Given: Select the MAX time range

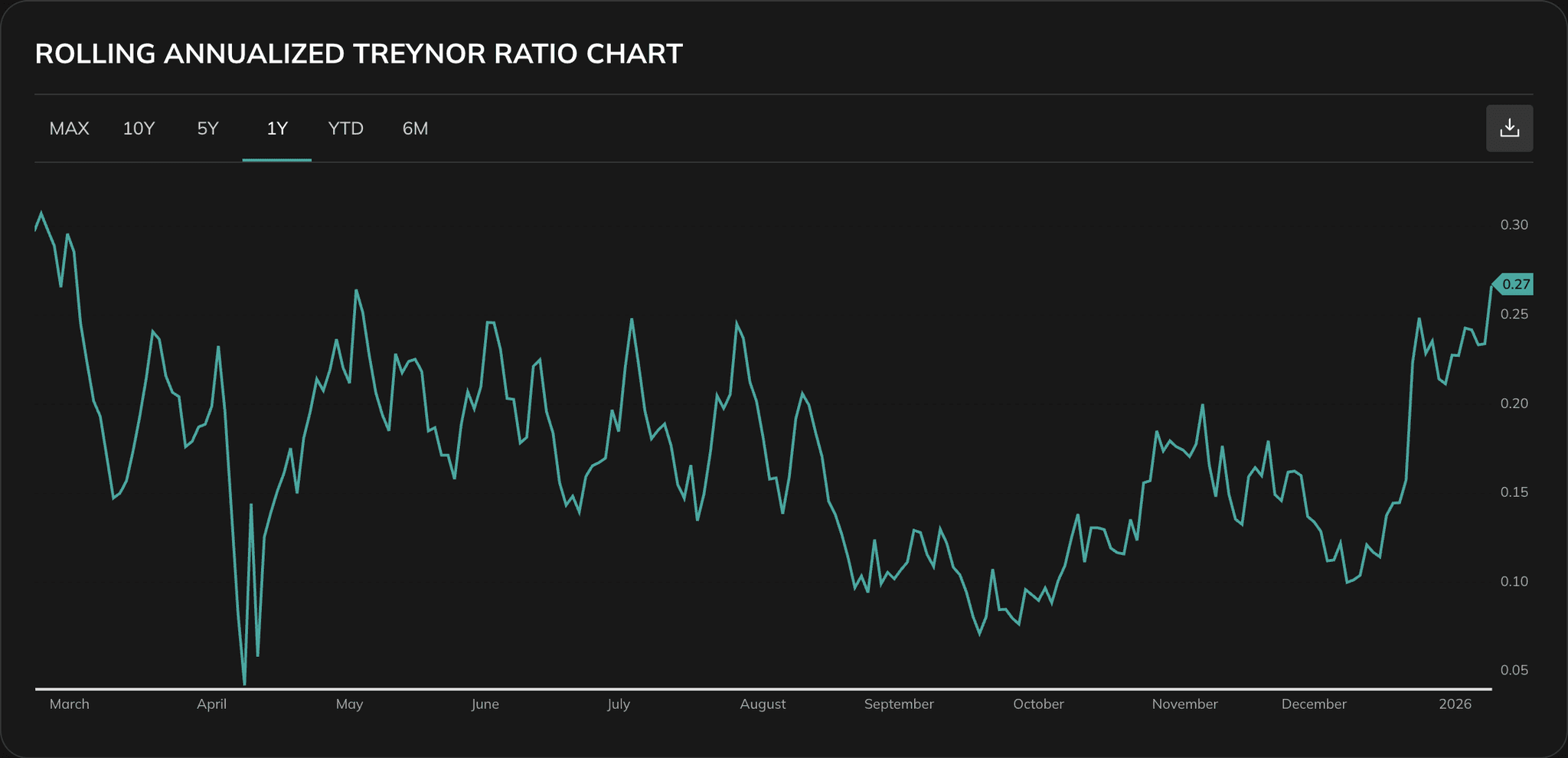Looking at the screenshot, I should tap(70, 129).
